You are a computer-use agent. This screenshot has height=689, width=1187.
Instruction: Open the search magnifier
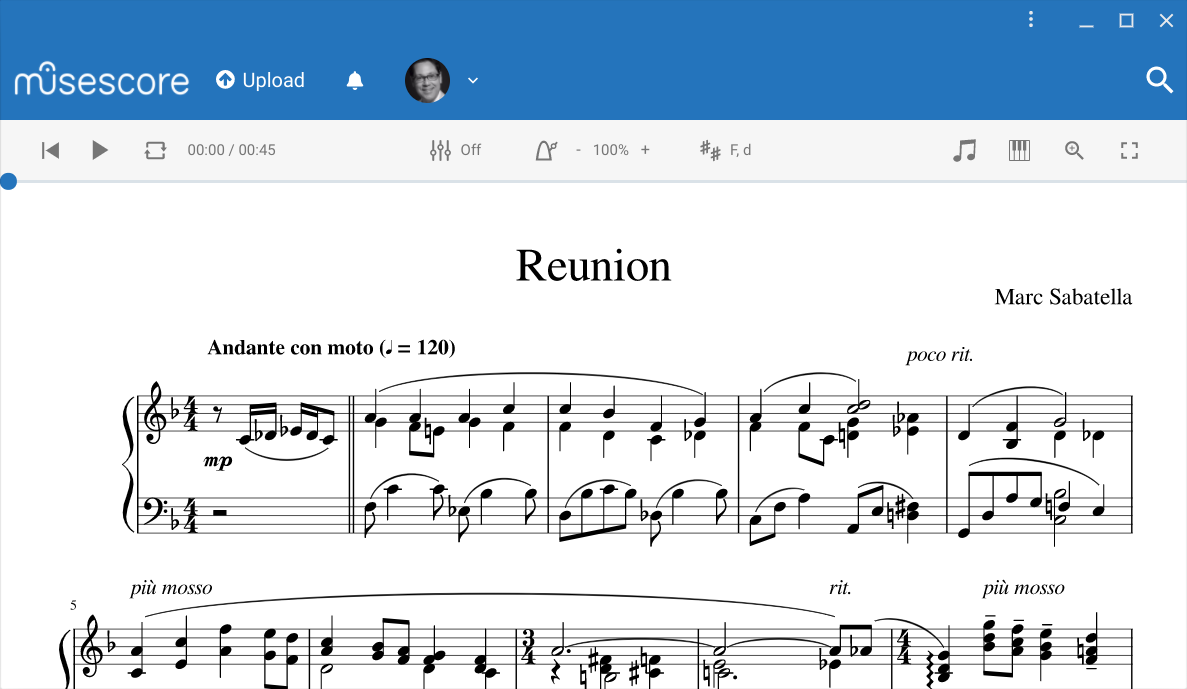(1159, 79)
